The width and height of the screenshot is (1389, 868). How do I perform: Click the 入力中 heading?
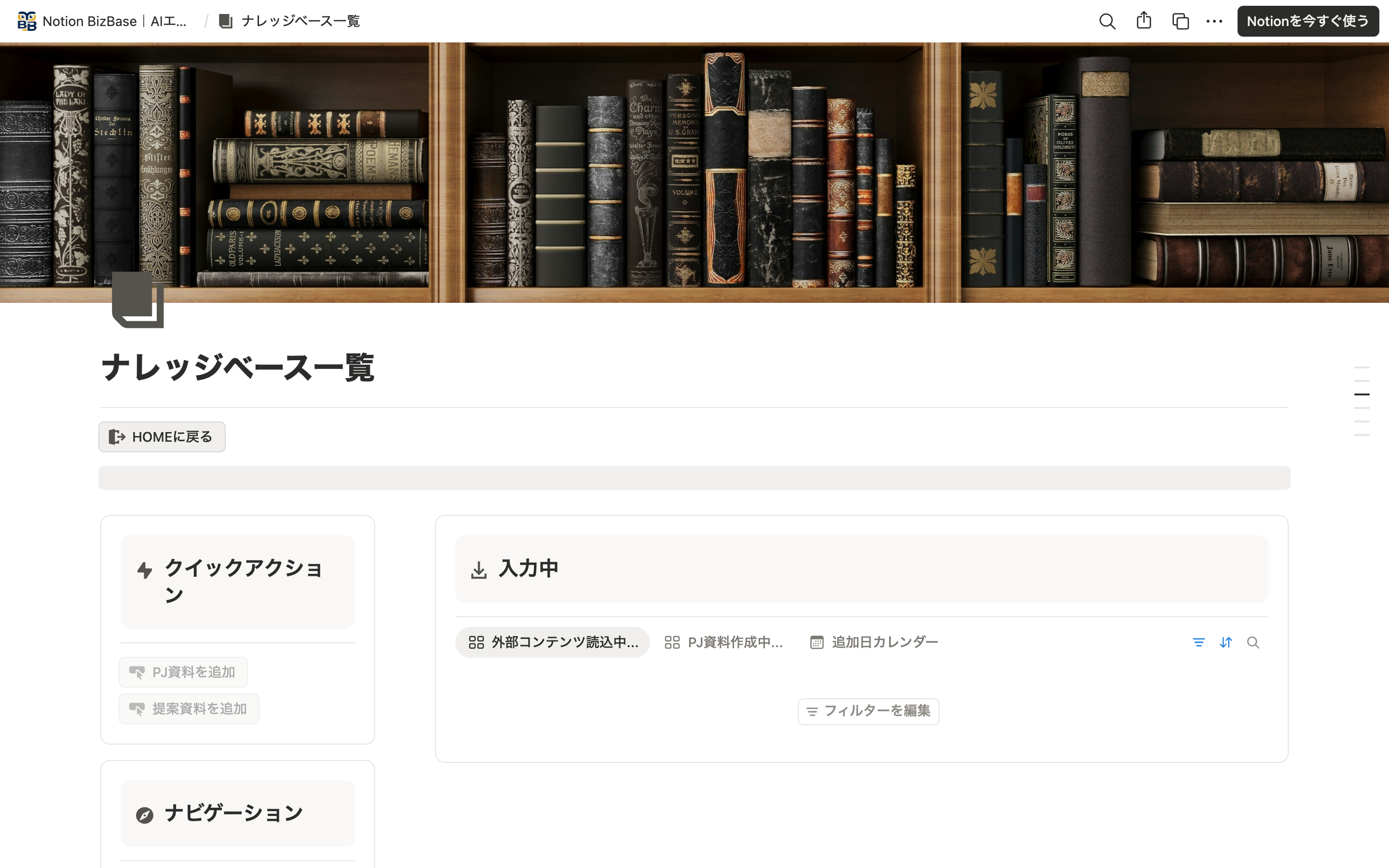coord(529,569)
